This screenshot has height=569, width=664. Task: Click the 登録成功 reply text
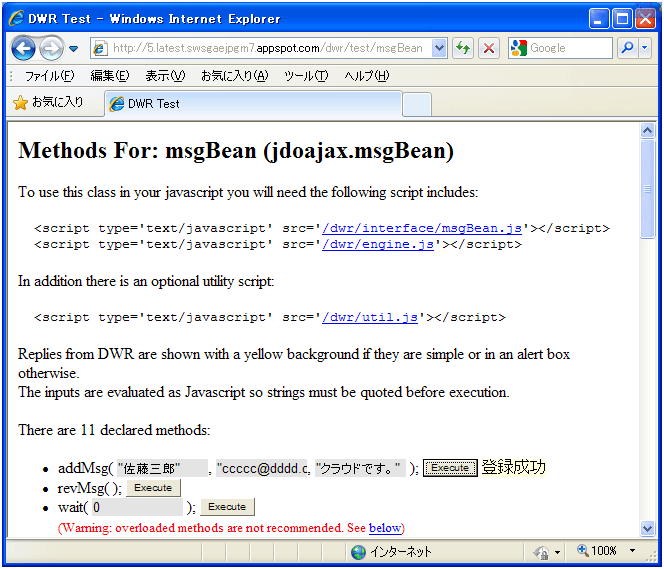[x=514, y=467]
